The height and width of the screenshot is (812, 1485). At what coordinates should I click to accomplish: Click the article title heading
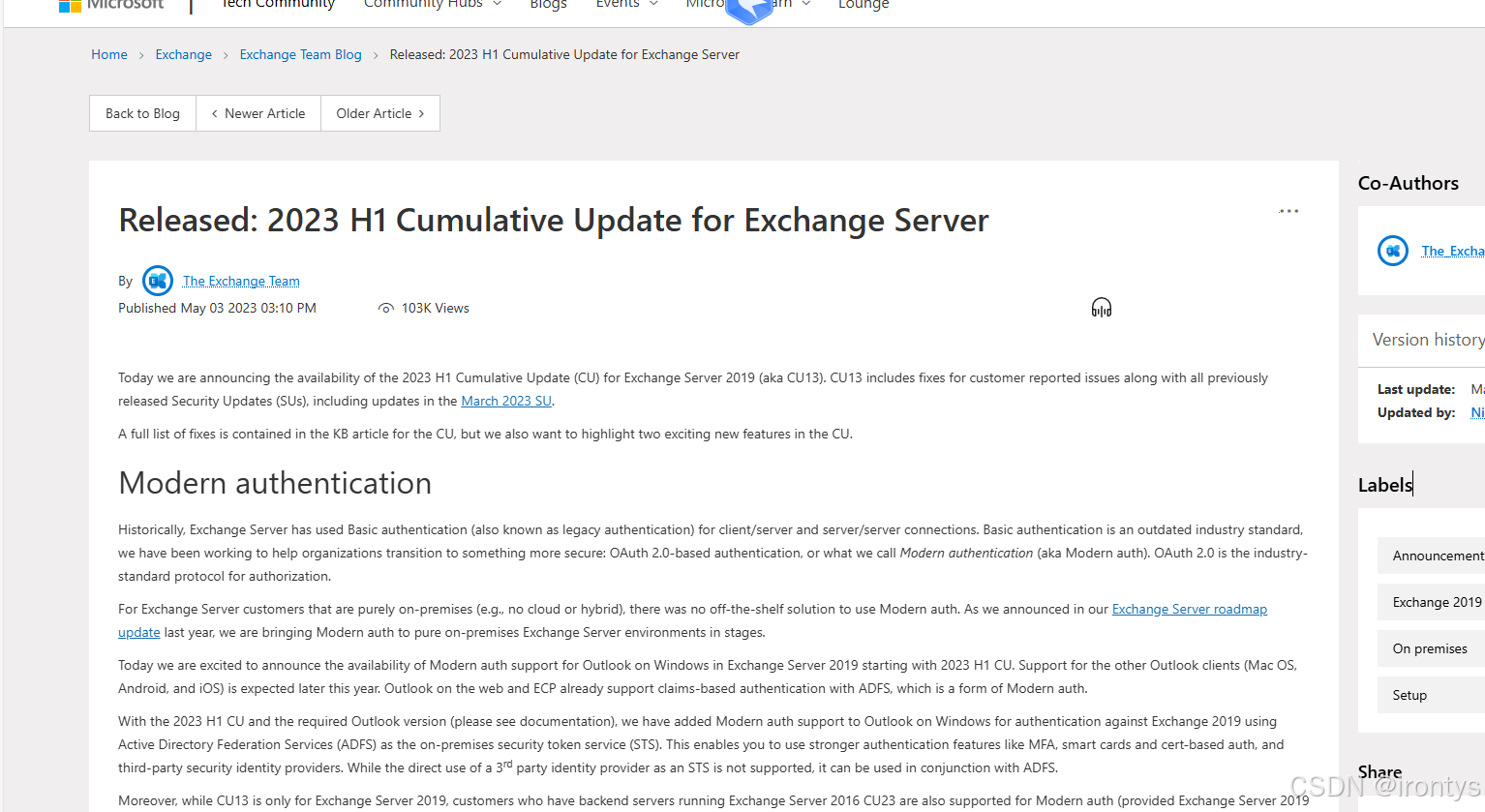554,220
